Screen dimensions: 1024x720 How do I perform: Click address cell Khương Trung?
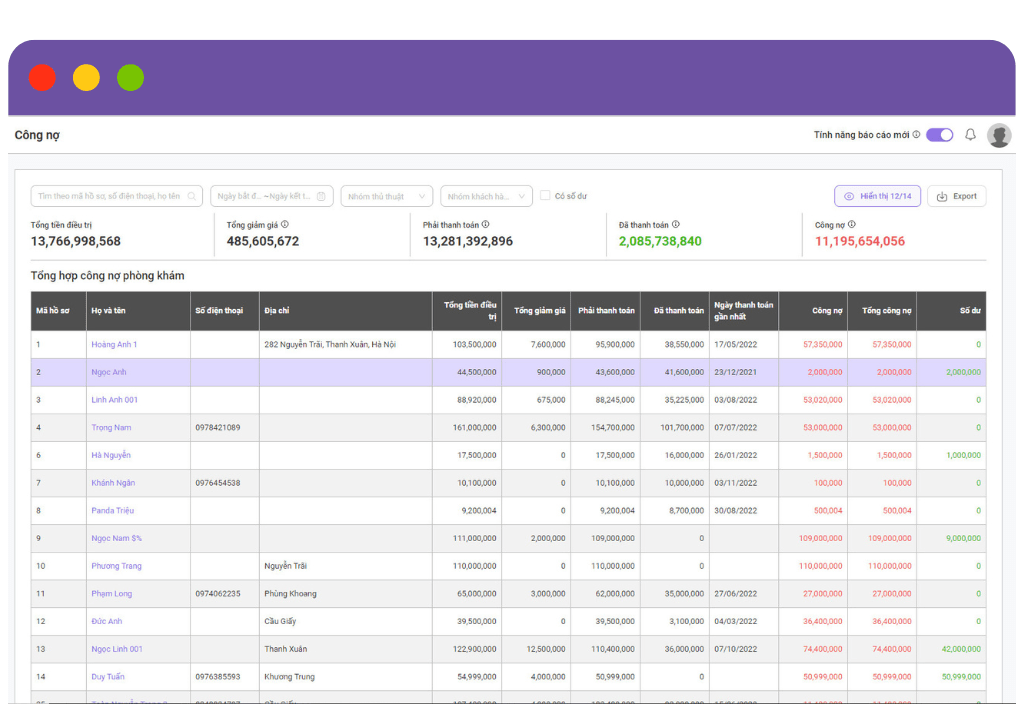289,677
